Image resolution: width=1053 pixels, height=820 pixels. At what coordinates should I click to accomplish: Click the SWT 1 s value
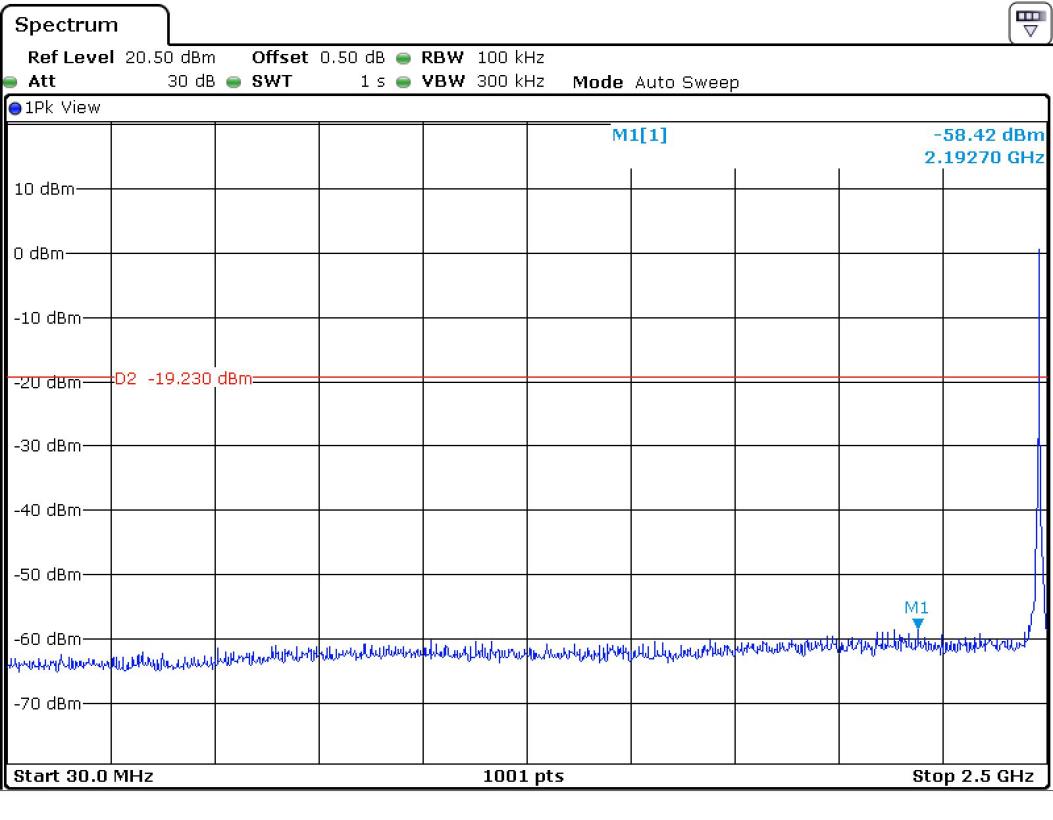(x=373, y=81)
